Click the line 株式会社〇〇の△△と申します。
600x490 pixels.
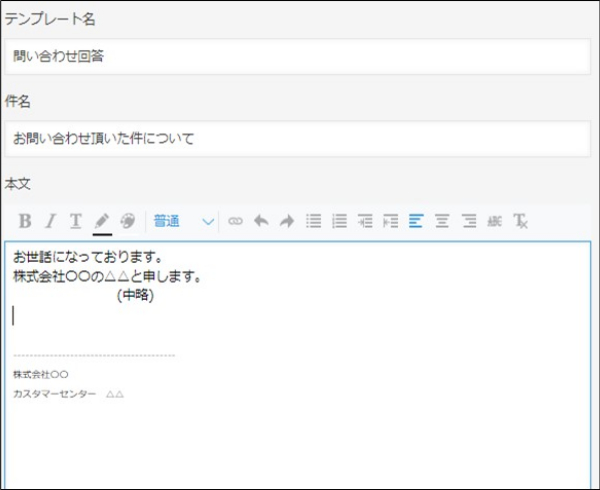[107, 276]
